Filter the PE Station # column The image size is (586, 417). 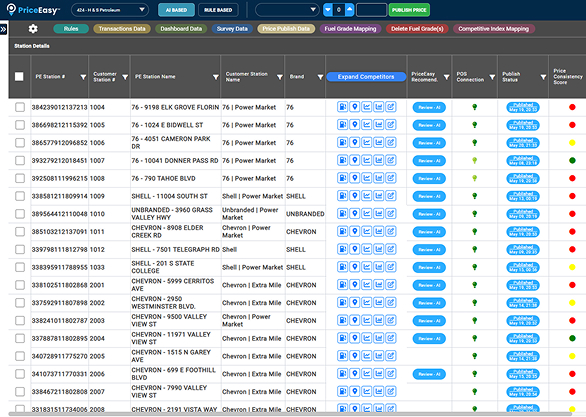pyautogui.click(x=83, y=77)
